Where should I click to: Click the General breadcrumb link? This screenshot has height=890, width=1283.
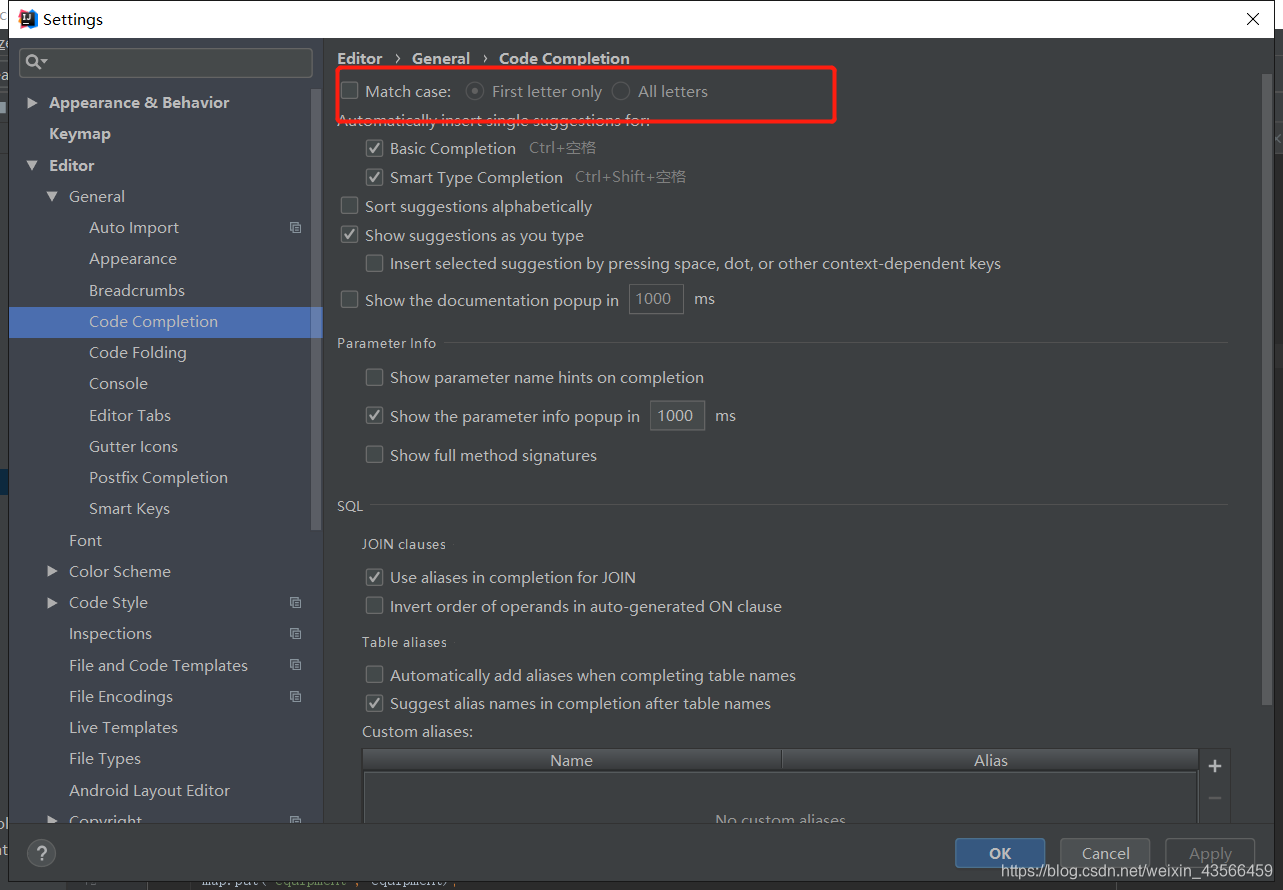[441, 58]
